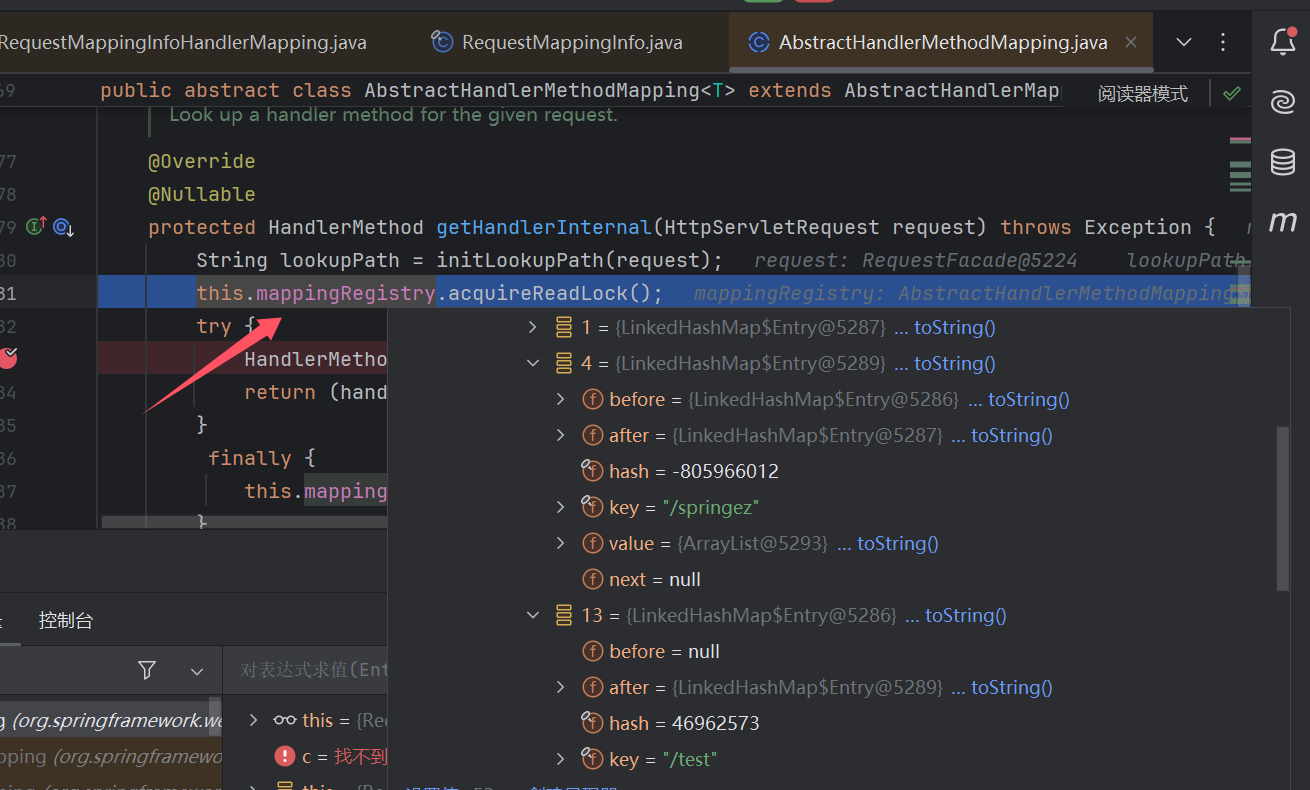Image resolution: width=1310 pixels, height=790 pixels.
Task: Click toString() link for after Entry@5287
Action: [x=1012, y=435]
